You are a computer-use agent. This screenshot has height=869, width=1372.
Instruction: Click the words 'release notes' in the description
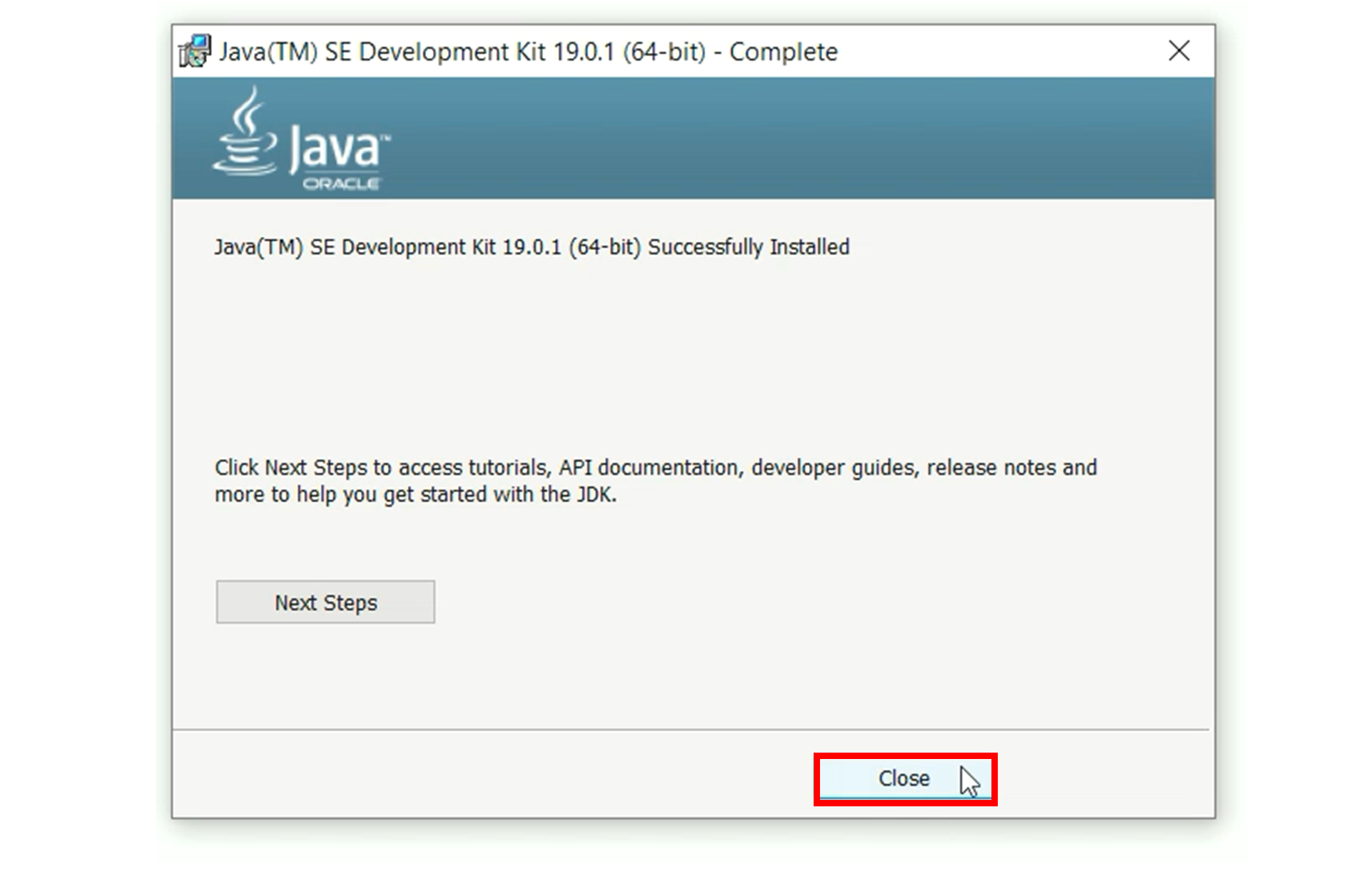pos(991,468)
